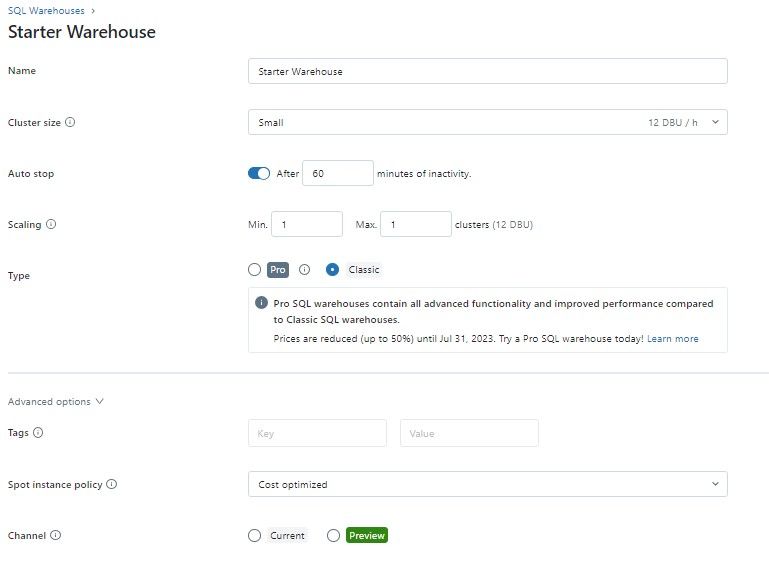Select the Pro warehouse type radio button
The image size is (769, 565).
click(x=254, y=270)
